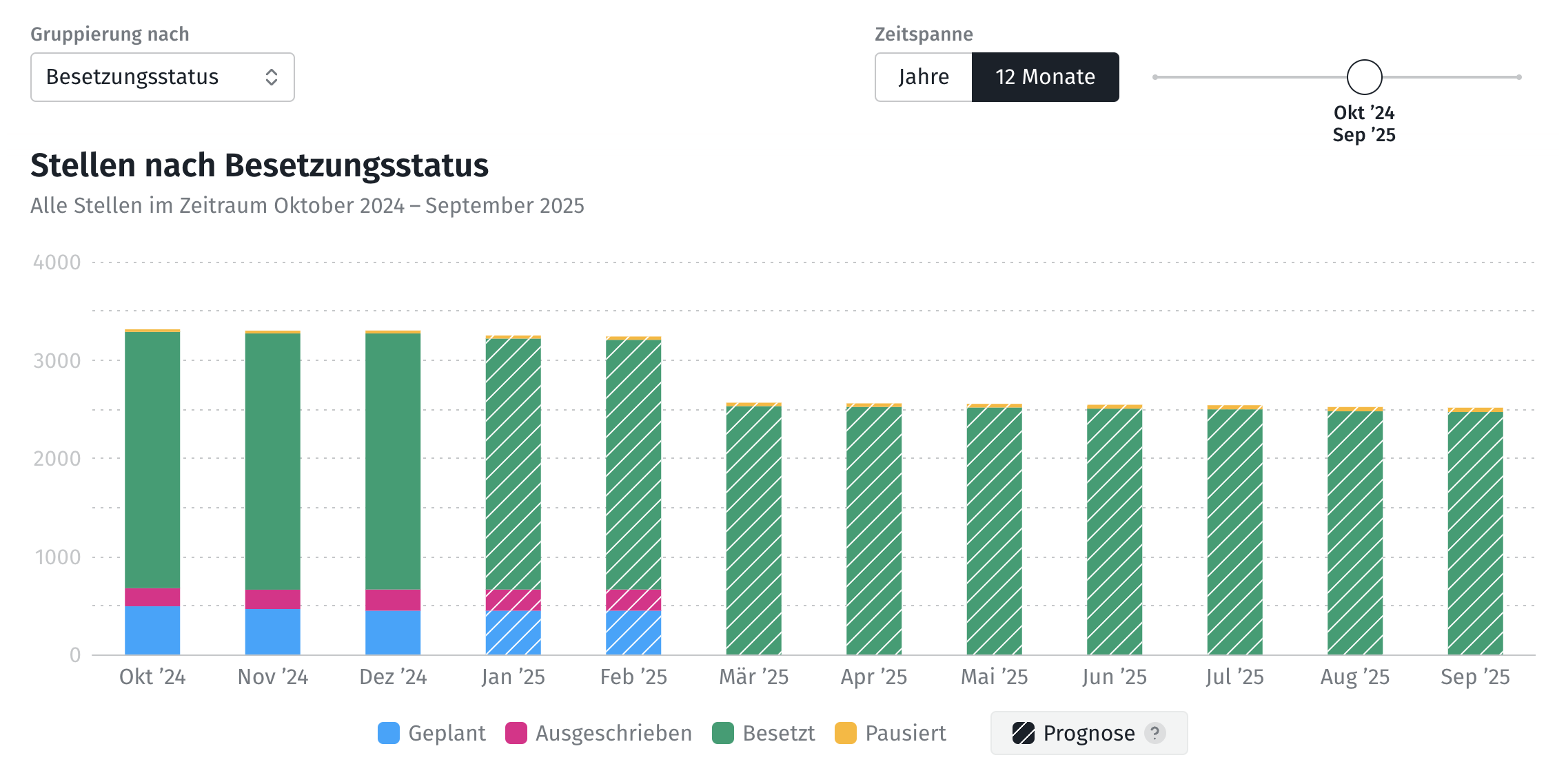Click the pink Ausgeschrieben legend swatch

[516, 733]
